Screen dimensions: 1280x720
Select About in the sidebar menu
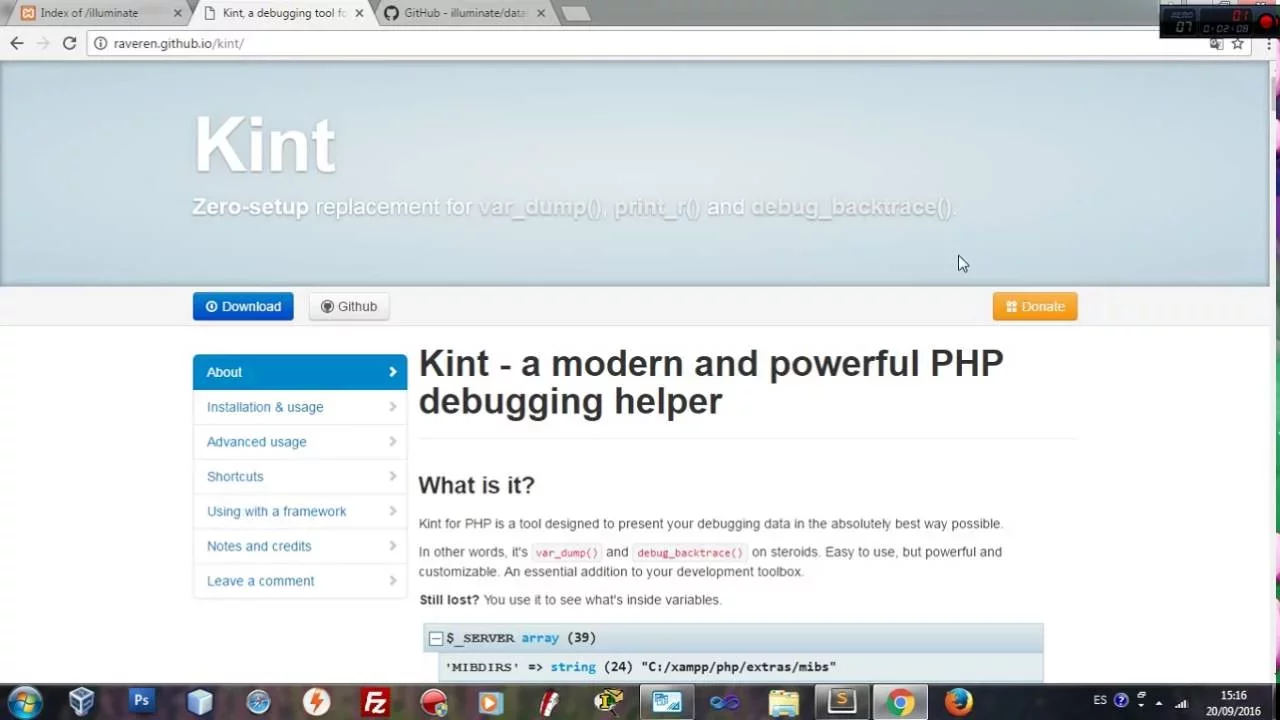300,372
